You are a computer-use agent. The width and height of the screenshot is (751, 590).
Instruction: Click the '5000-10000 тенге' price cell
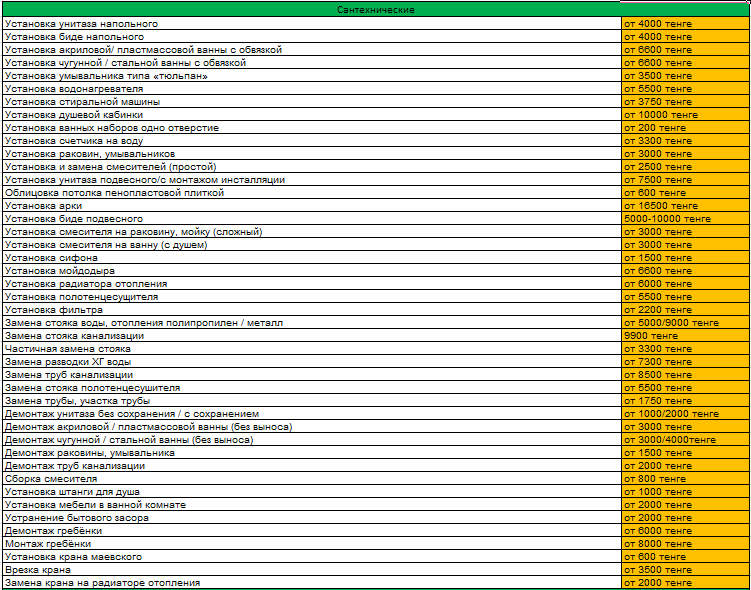685,219
